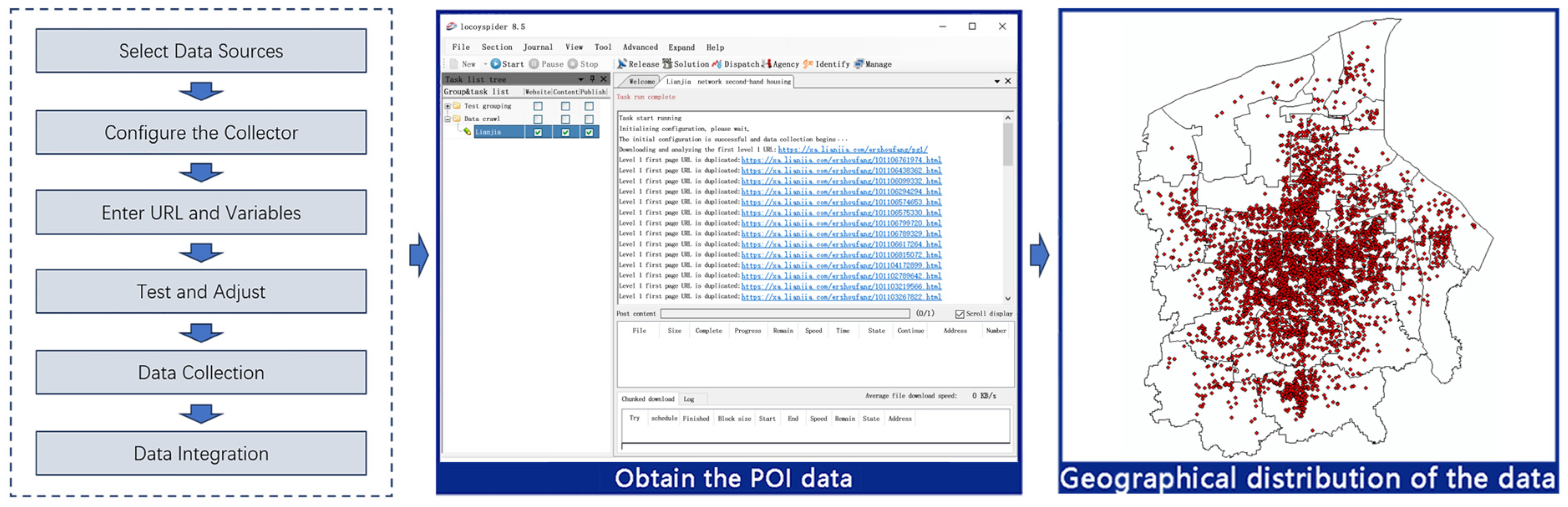Uncheck Website checkbox for Lianjia task
This screenshot has height=507, width=1568.
[538, 132]
